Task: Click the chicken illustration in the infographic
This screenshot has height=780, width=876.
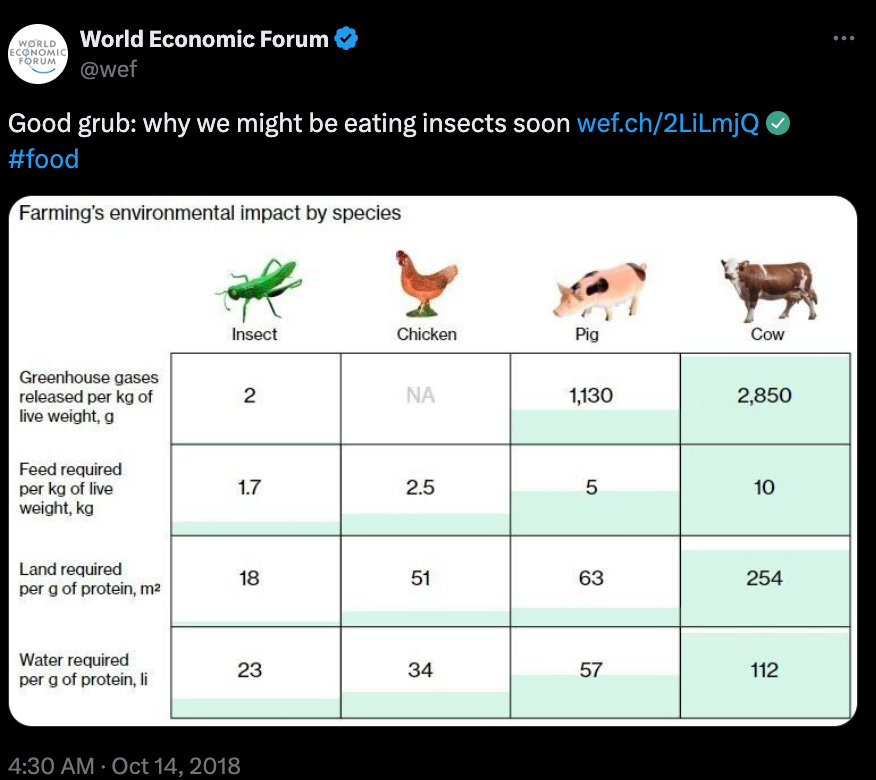Action: pos(425,283)
